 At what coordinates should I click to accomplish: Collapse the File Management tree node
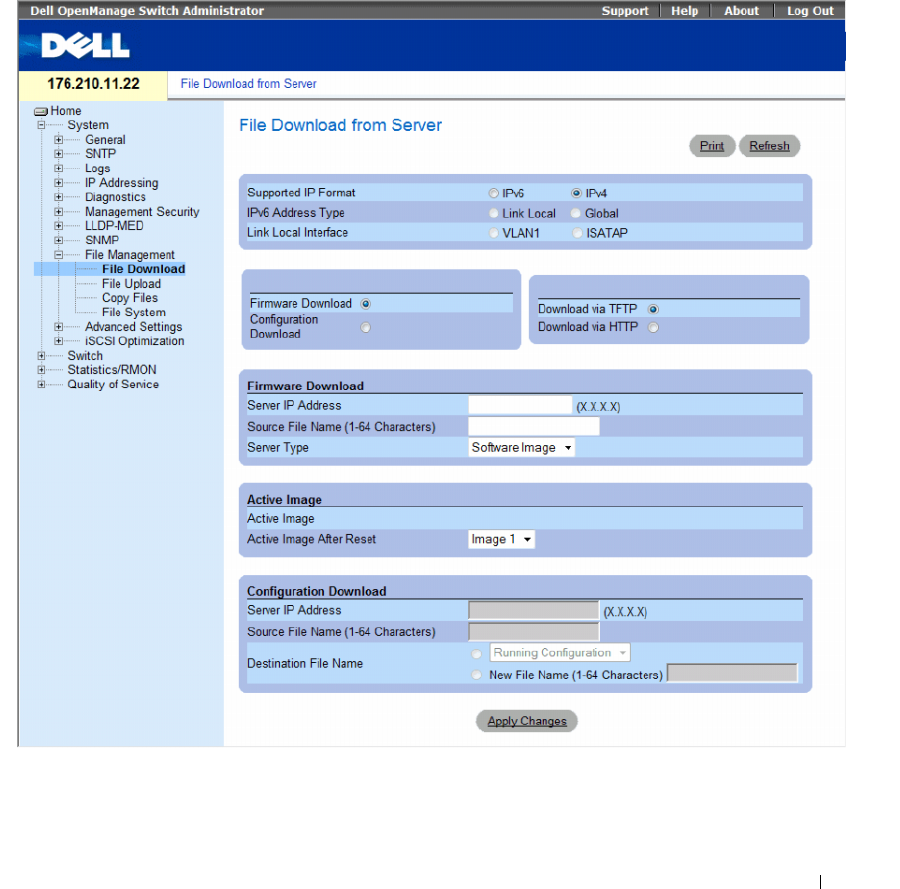(59, 255)
